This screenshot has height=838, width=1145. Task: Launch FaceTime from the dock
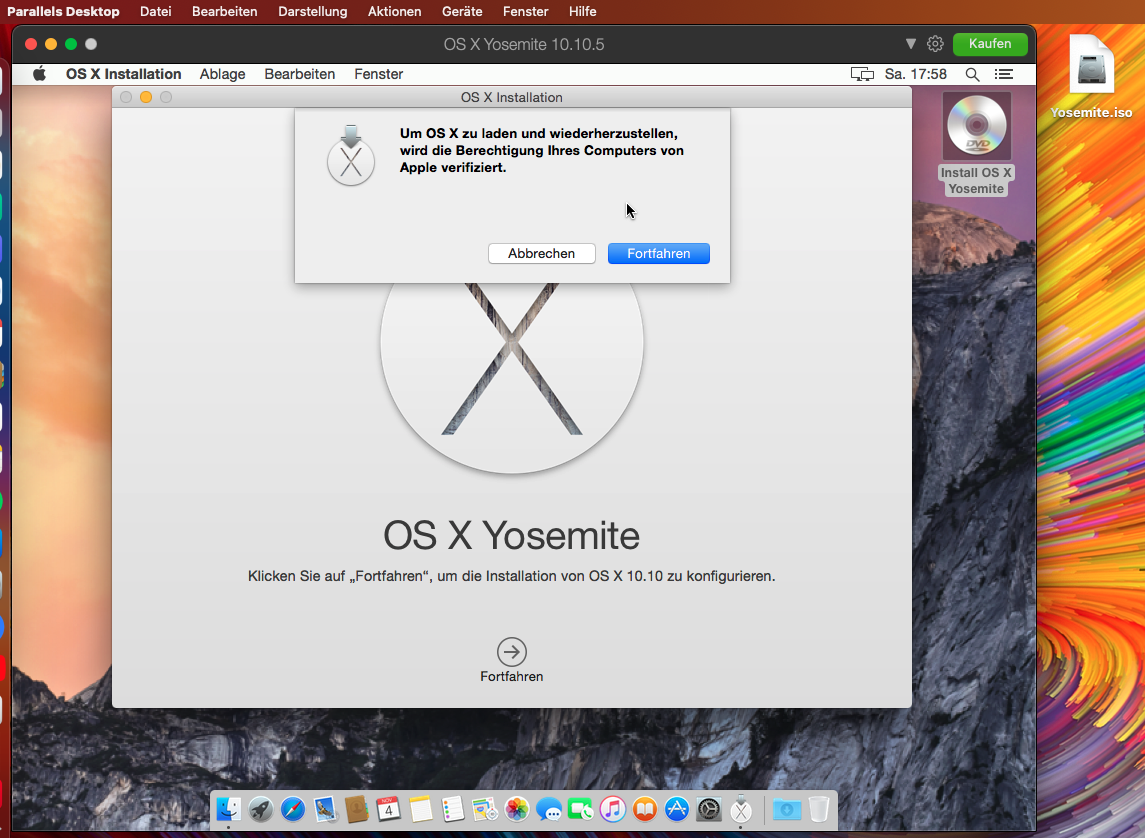[581, 810]
